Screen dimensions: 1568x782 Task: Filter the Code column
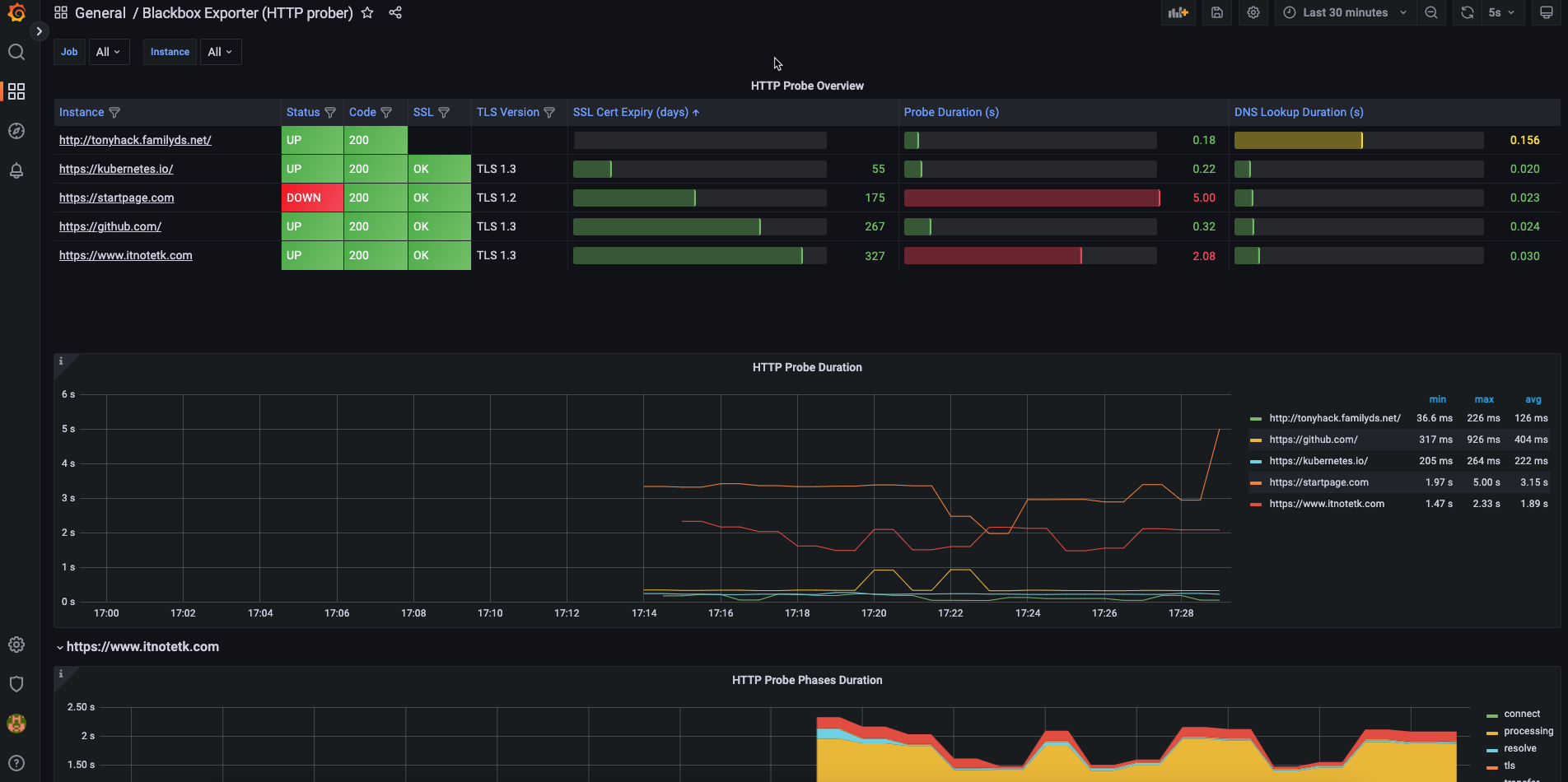click(386, 113)
